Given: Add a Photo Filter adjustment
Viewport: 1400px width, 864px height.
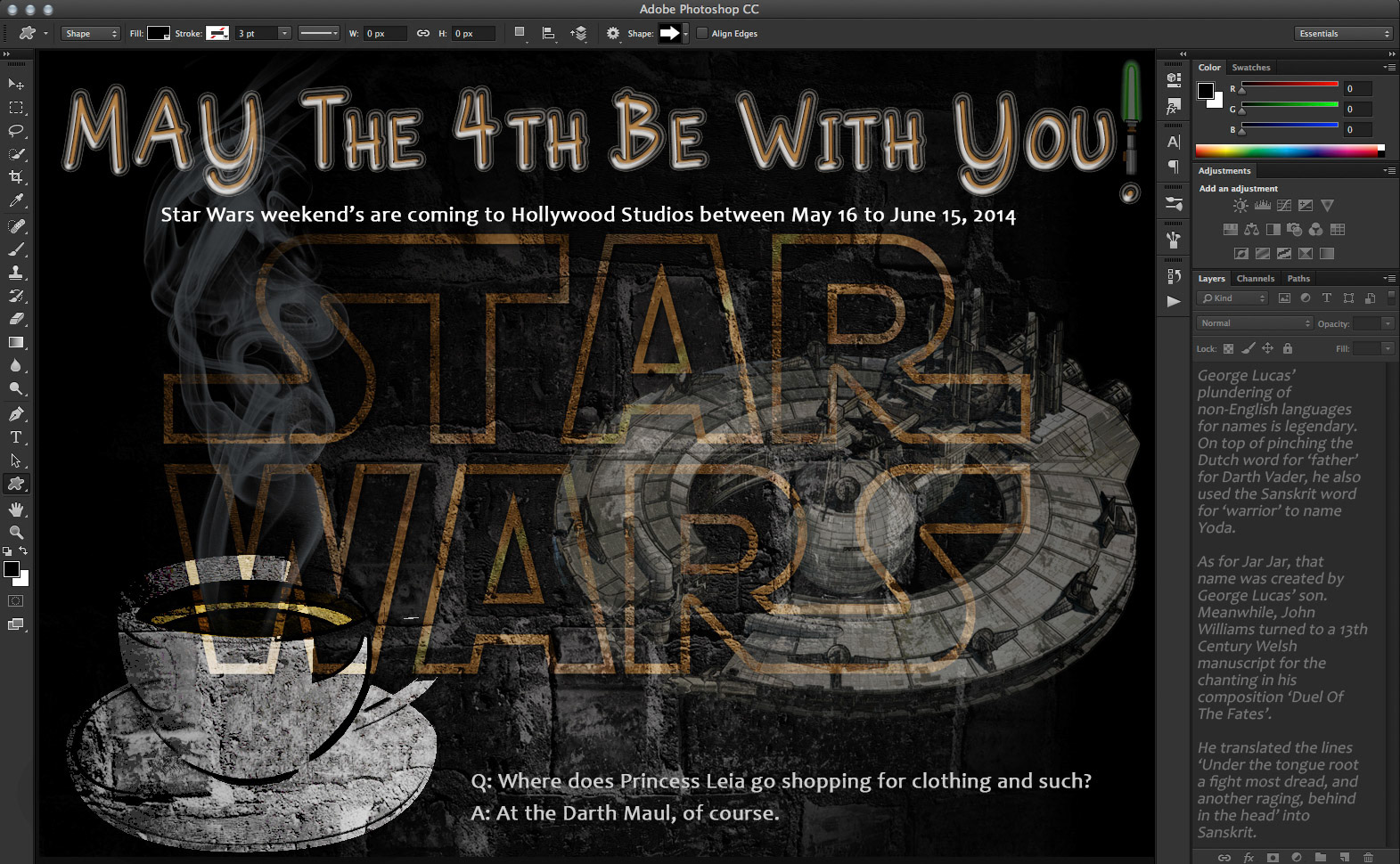Looking at the screenshot, I should [1295, 230].
